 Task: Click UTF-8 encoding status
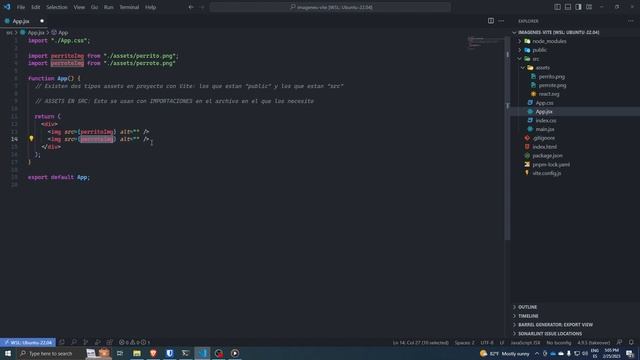tap(487, 343)
